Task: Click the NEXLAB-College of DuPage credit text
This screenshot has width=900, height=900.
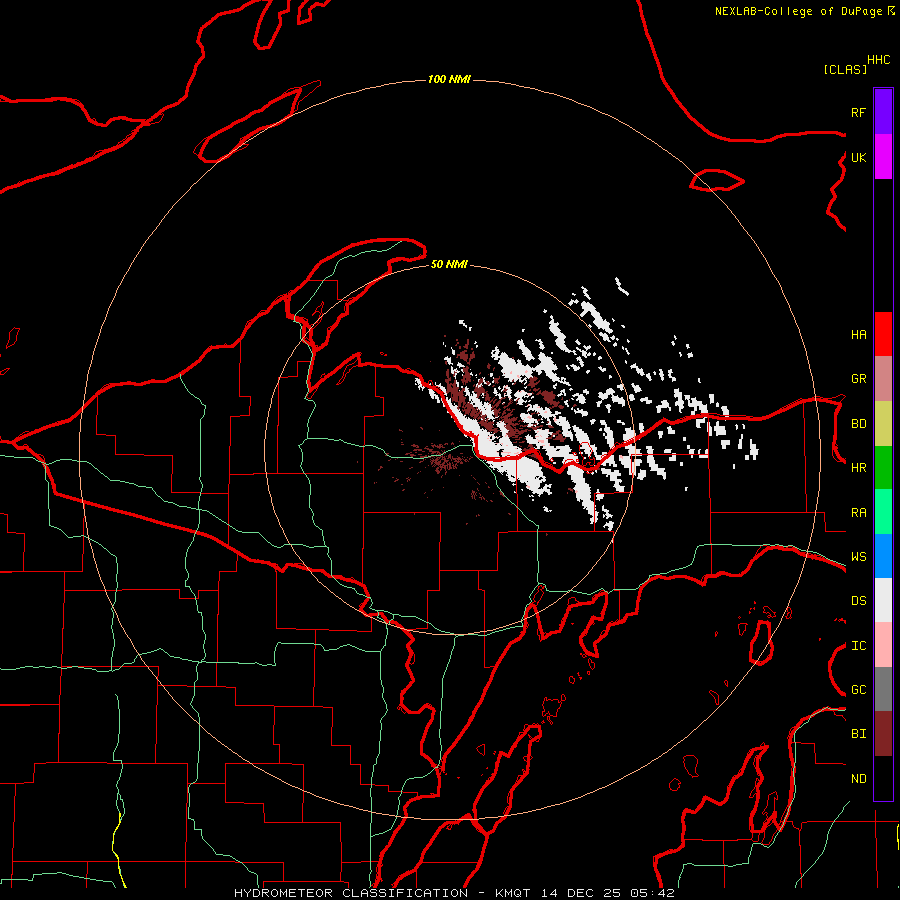Action: [798, 11]
